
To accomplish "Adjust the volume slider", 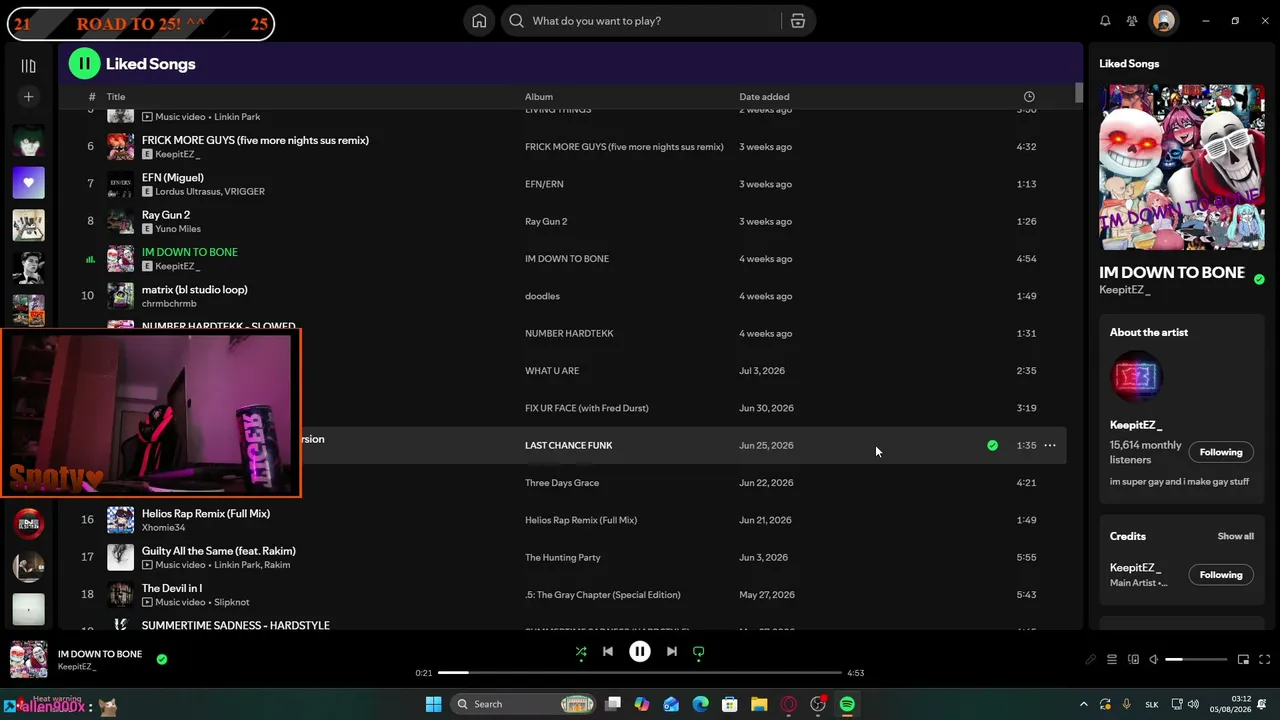I will (1196, 660).
